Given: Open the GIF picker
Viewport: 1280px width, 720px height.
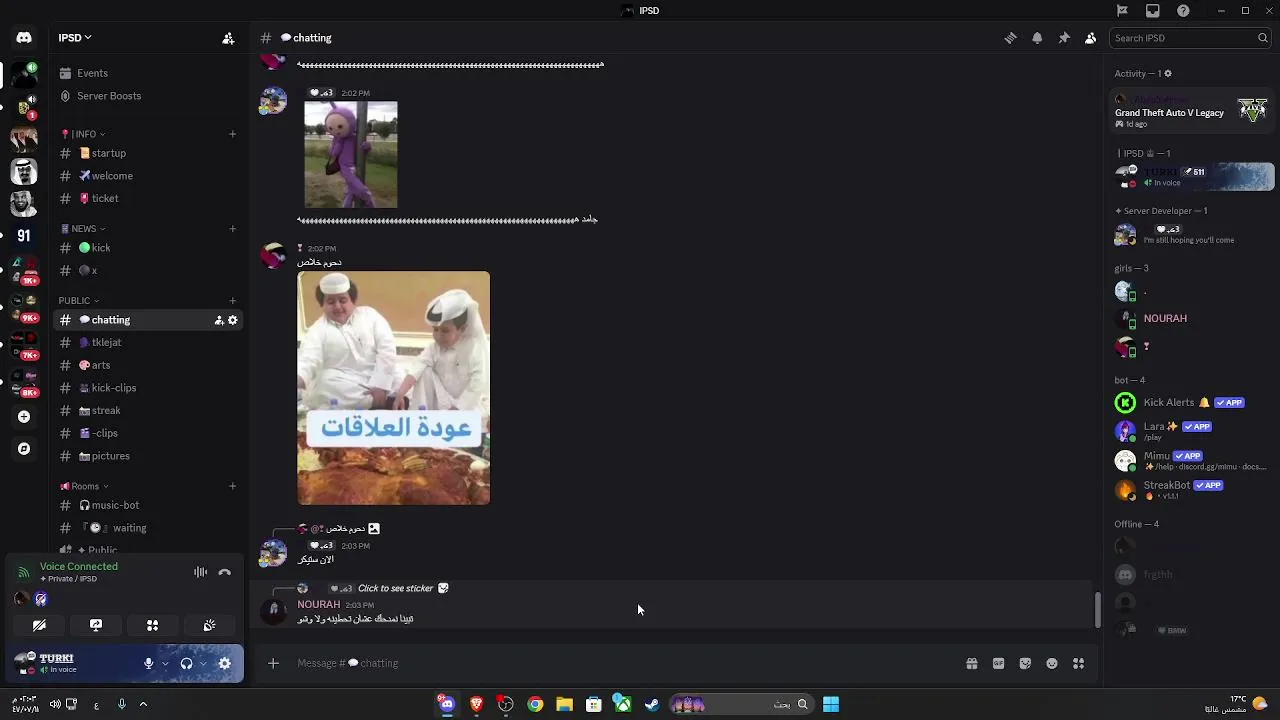Looking at the screenshot, I should pos(998,663).
